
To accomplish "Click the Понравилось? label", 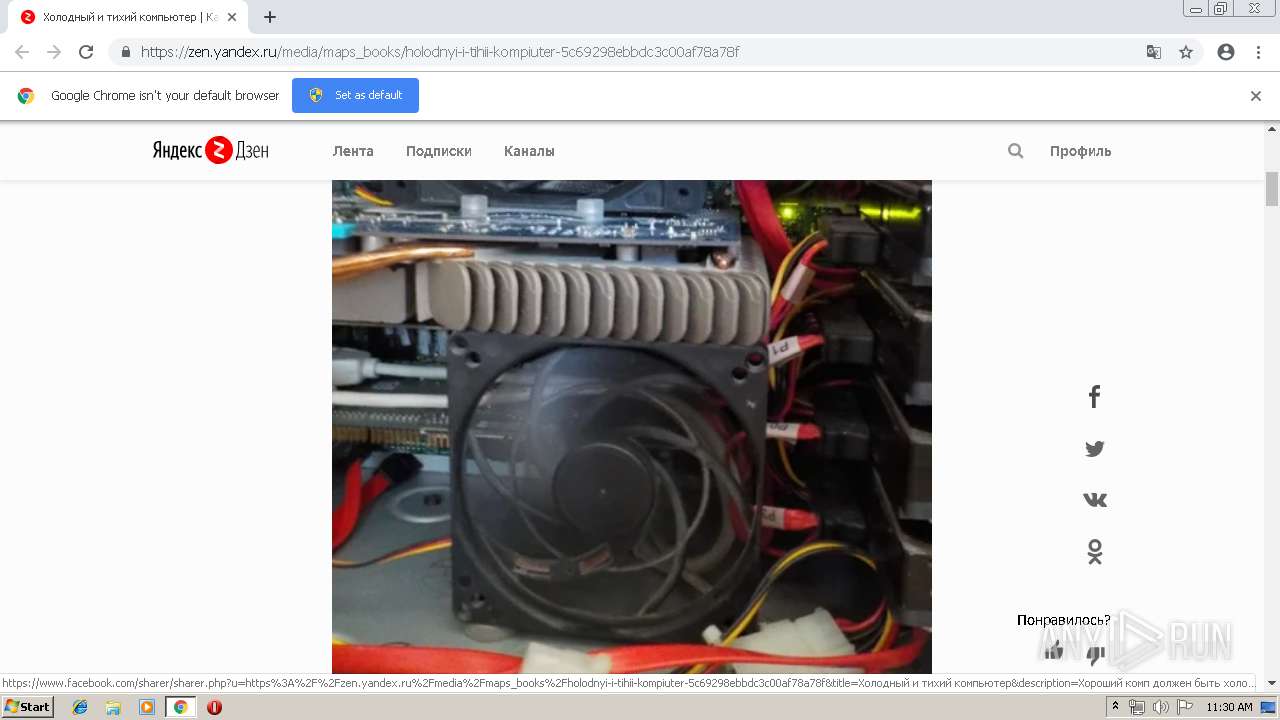I will 1064,620.
